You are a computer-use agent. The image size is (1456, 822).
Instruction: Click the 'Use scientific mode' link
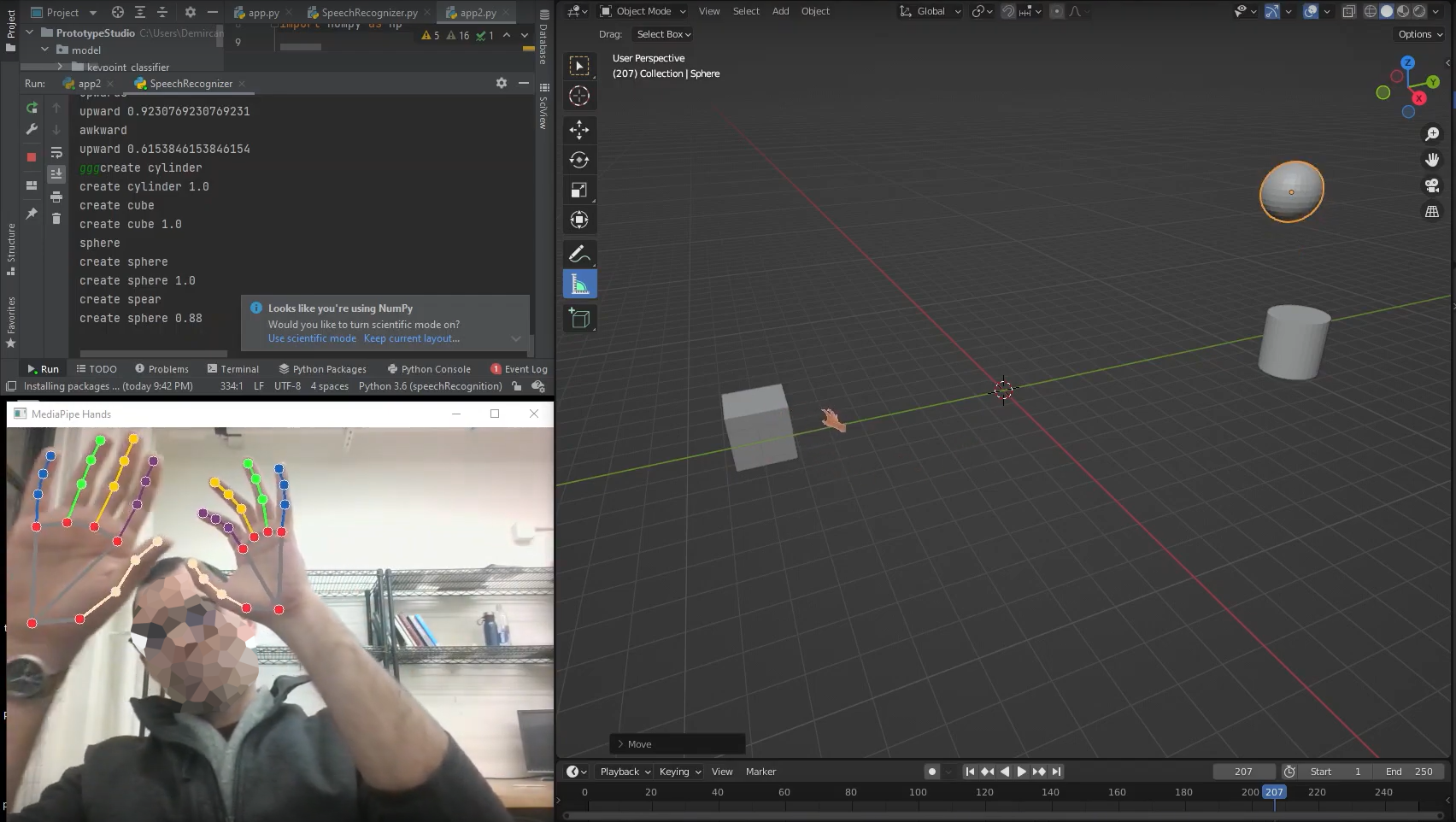click(x=312, y=338)
